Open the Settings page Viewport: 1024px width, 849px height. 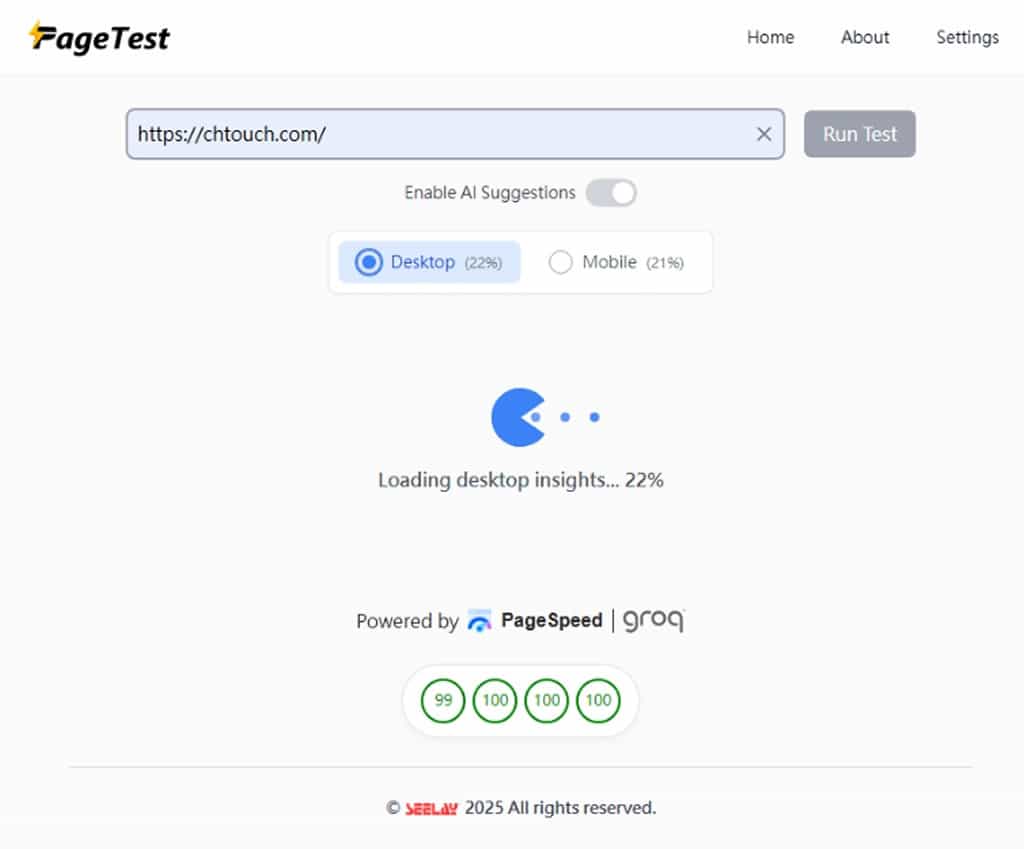pos(967,37)
